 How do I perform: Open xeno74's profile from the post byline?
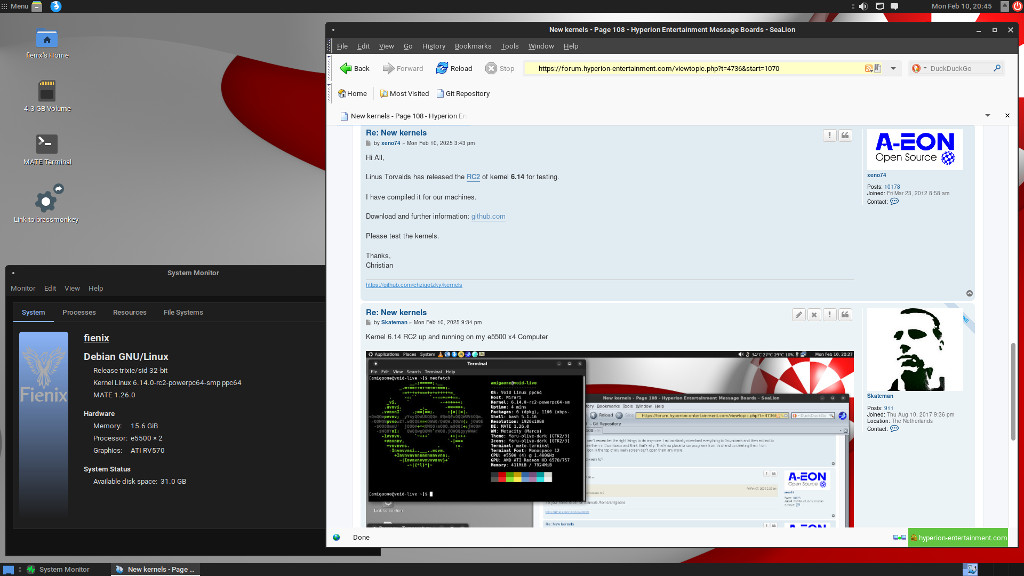click(391, 143)
